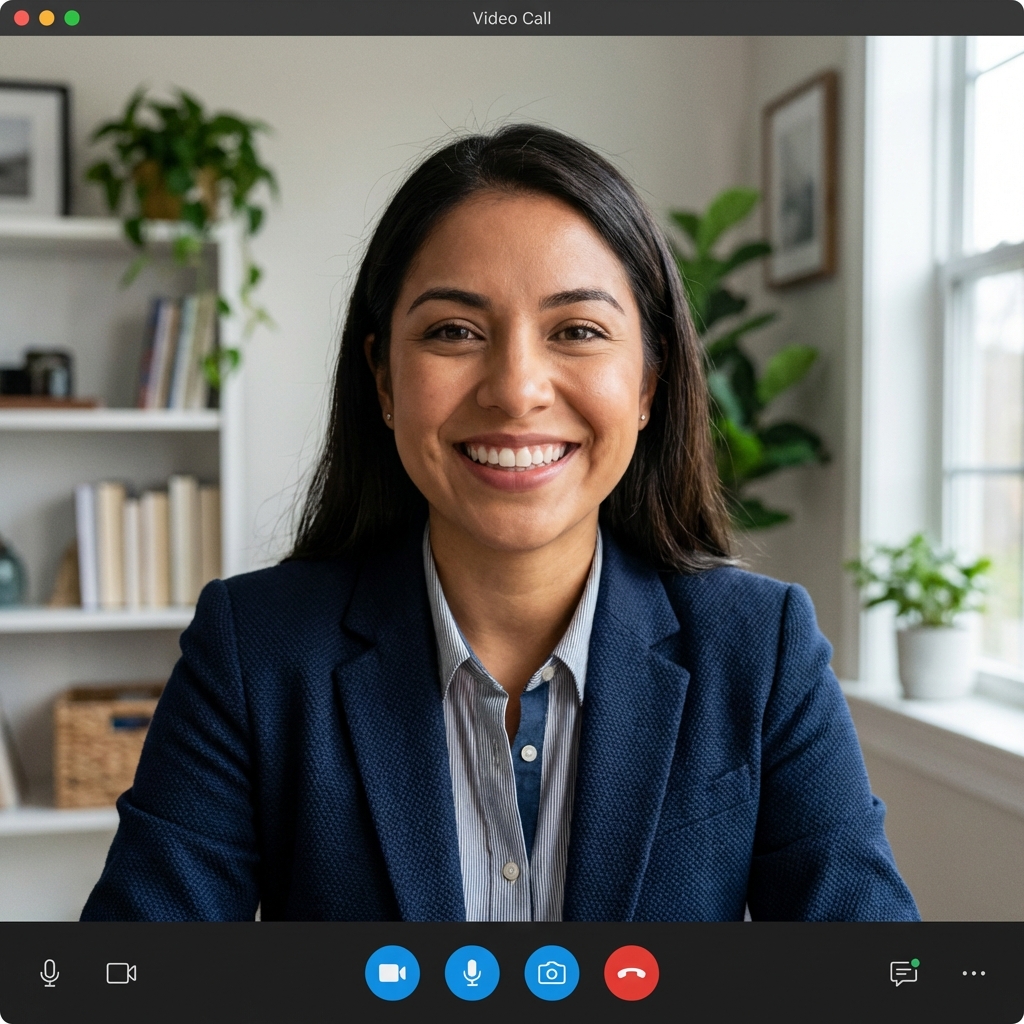End the call with the red hang-up button
The height and width of the screenshot is (1024, 1024).
(x=631, y=973)
